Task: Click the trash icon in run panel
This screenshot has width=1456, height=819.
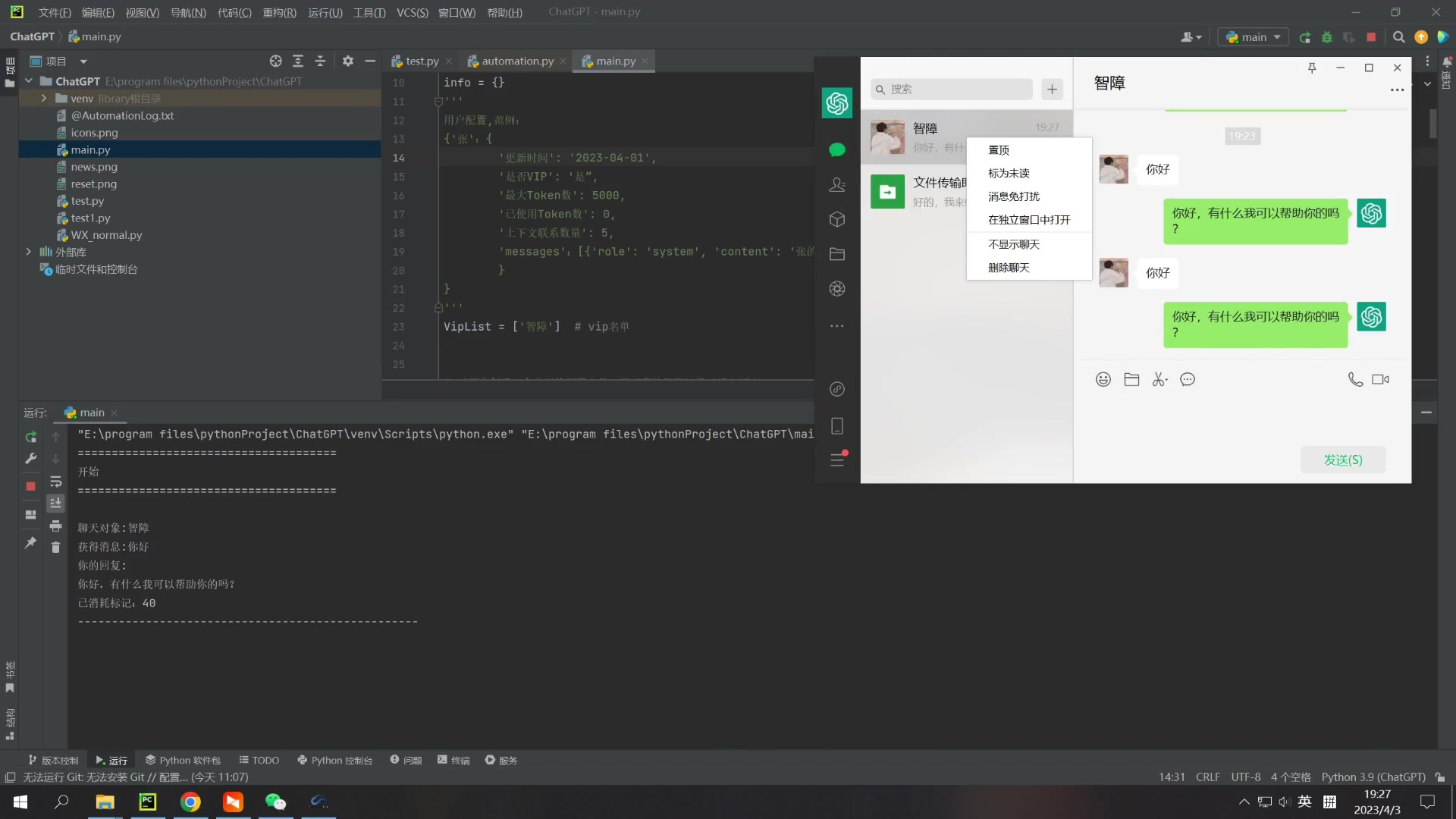Action: 55,547
